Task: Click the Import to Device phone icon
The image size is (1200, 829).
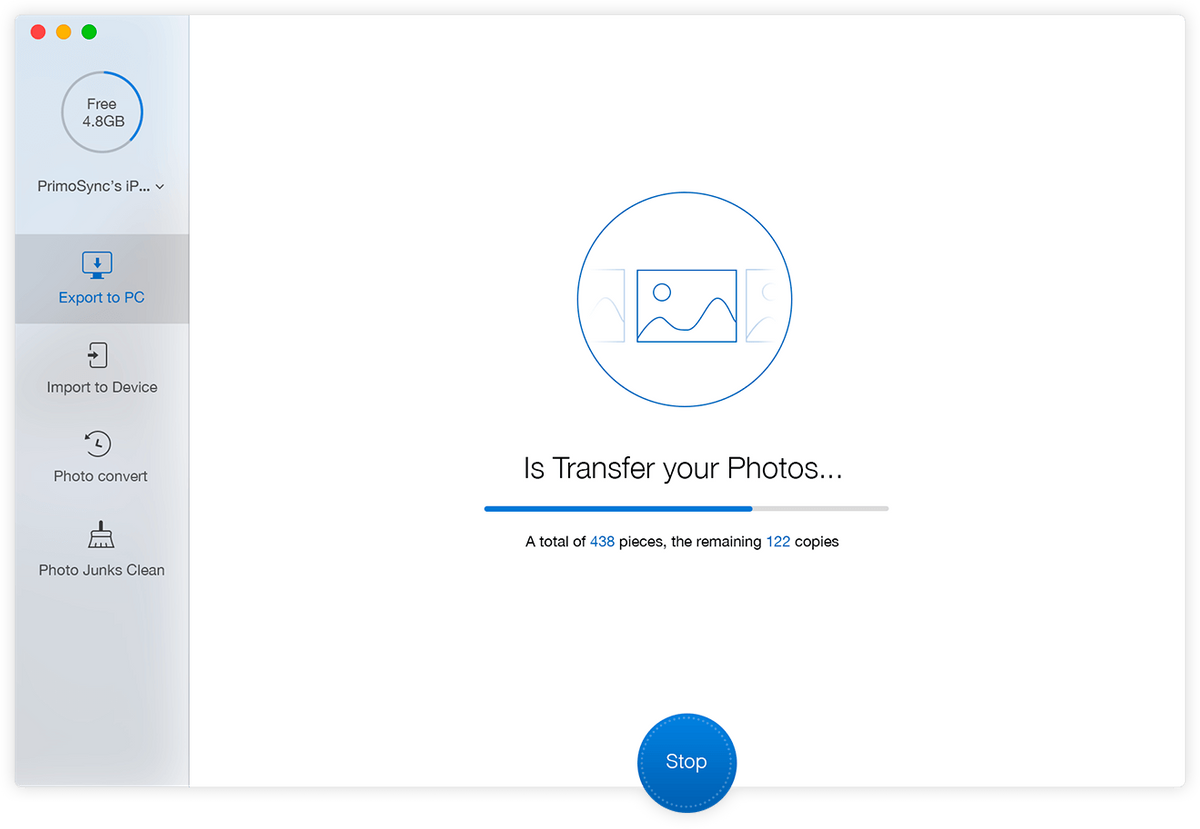Action: 97,355
